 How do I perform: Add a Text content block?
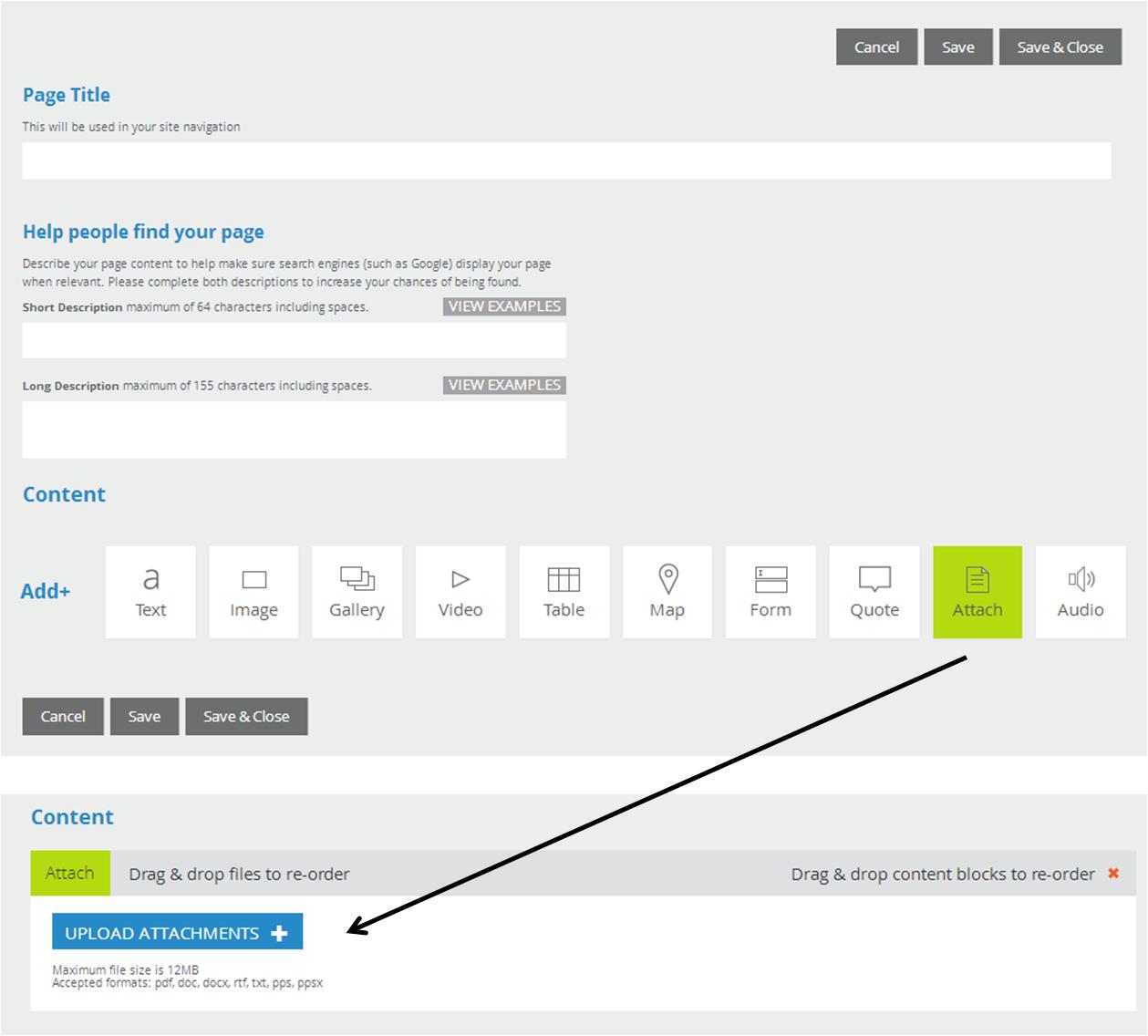tap(150, 592)
